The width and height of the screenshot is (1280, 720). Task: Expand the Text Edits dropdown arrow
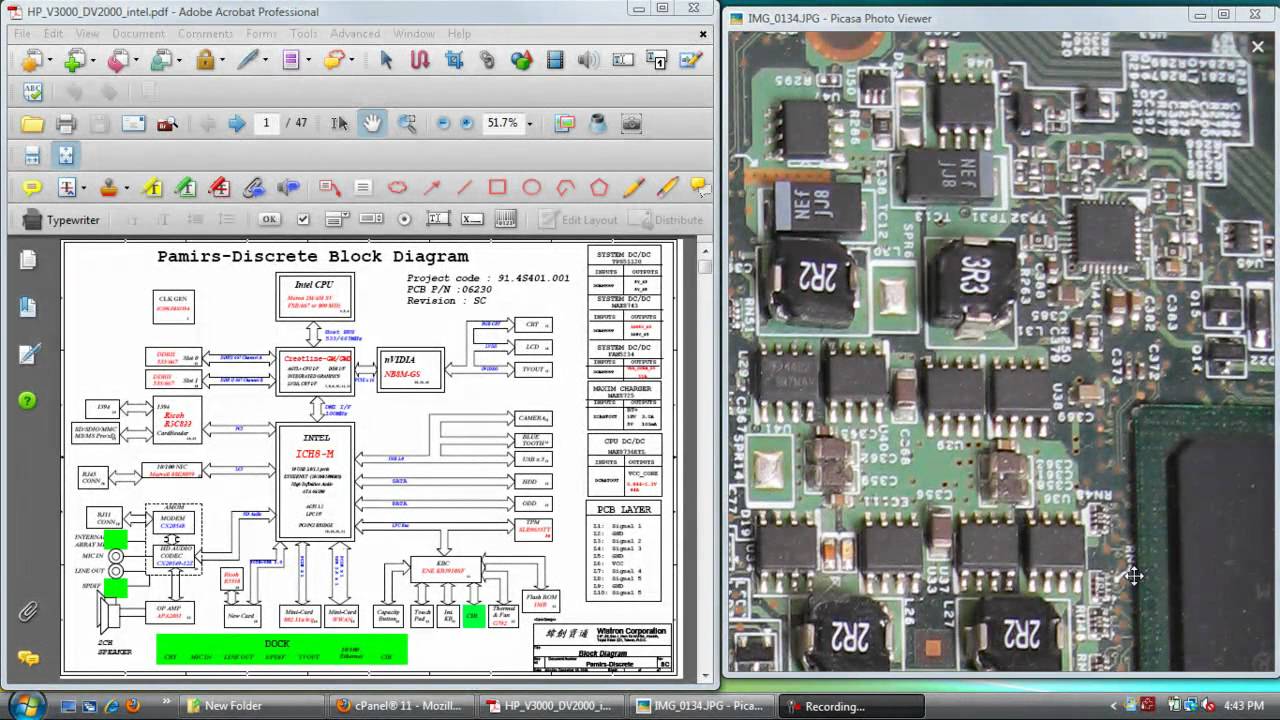coord(84,189)
